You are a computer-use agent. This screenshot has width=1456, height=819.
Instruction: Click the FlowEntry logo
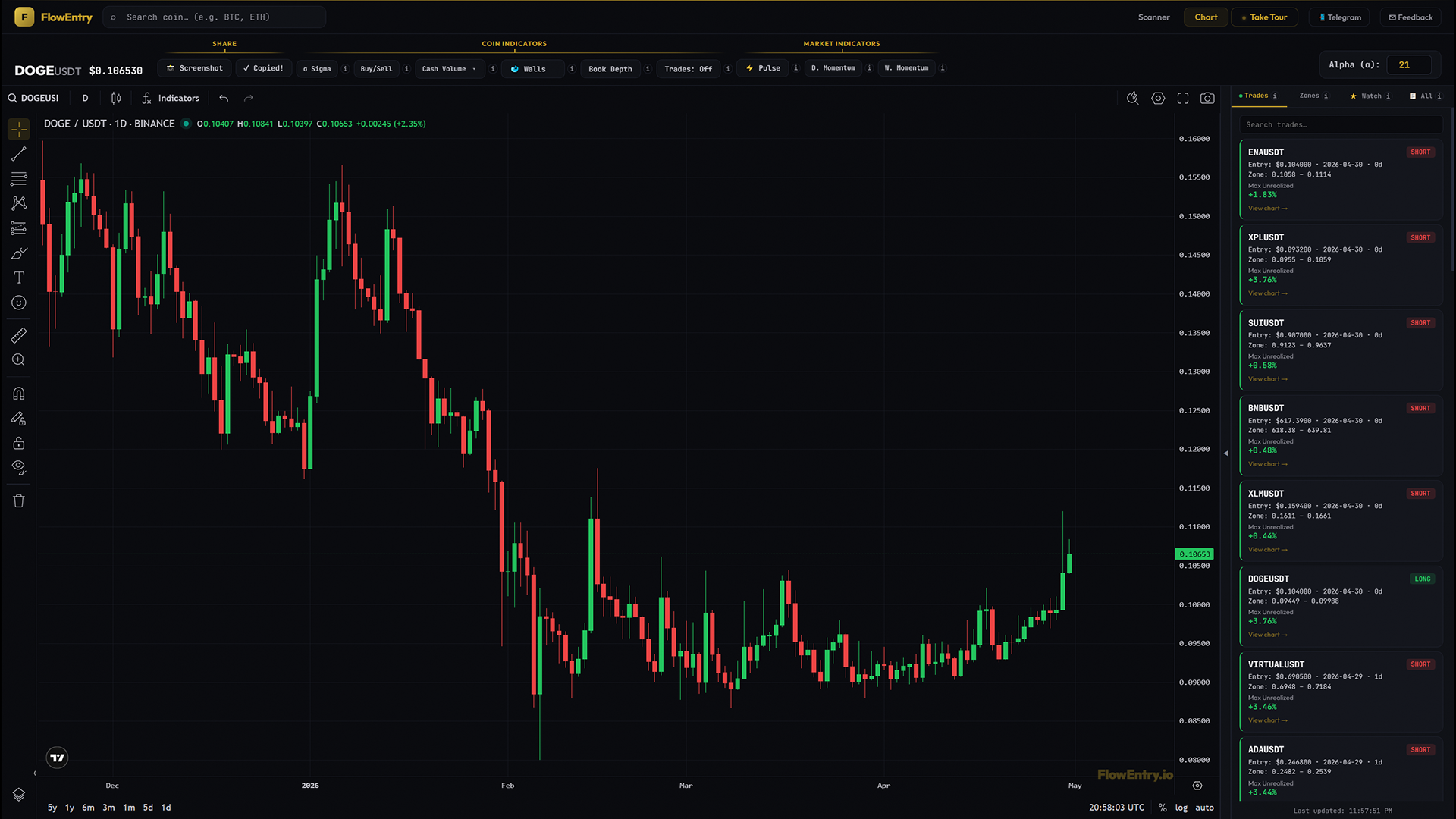pos(53,17)
